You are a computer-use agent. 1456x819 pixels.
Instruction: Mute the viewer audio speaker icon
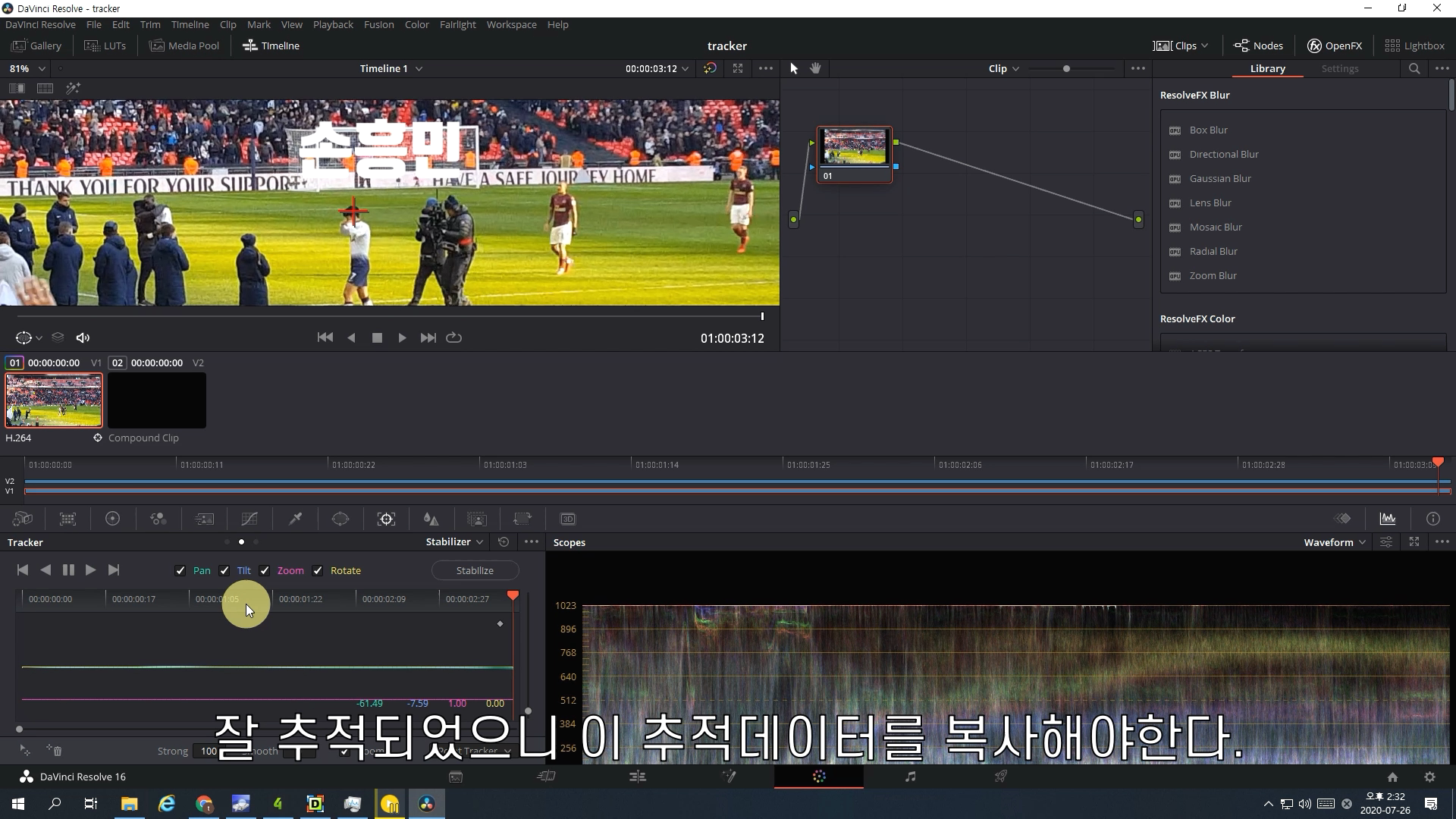[83, 337]
